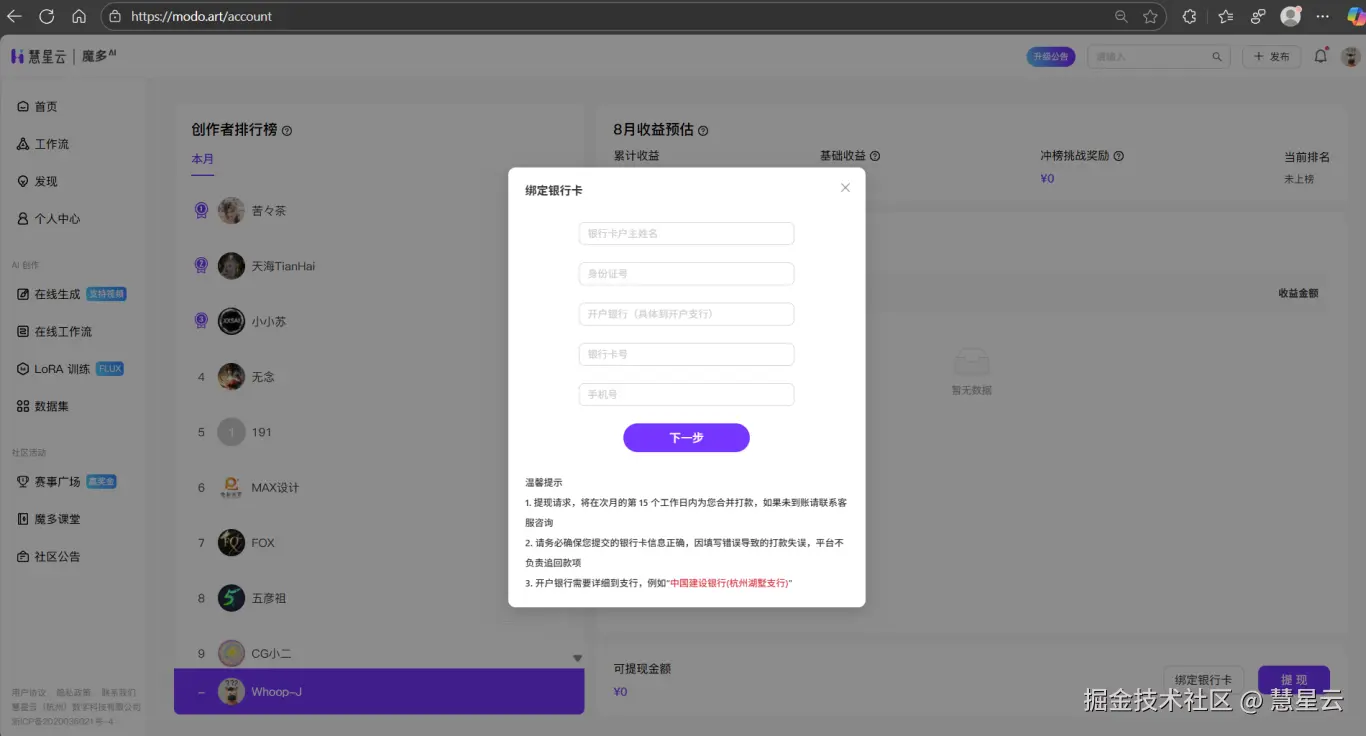Click the help icon beside 8月收益预估
Screen dimensions: 1366x736
pyautogui.click(x=703, y=131)
